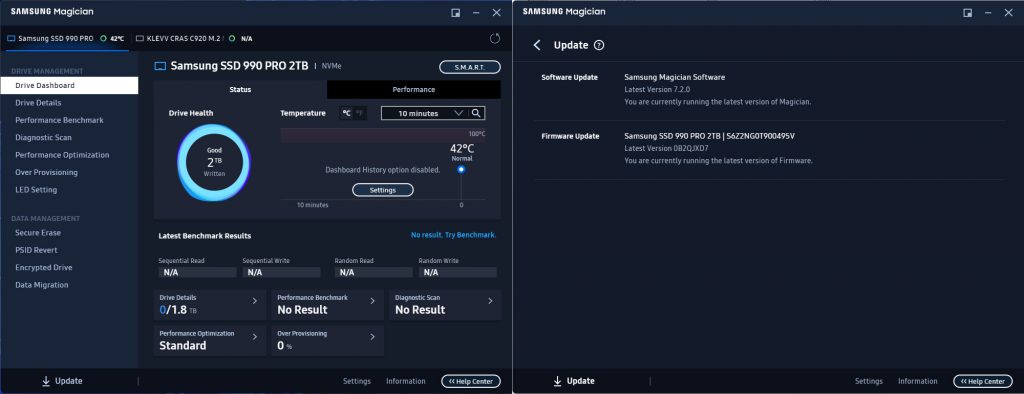
Task: Click the Latest Version 7.2.0 text
Action: click(x=657, y=90)
